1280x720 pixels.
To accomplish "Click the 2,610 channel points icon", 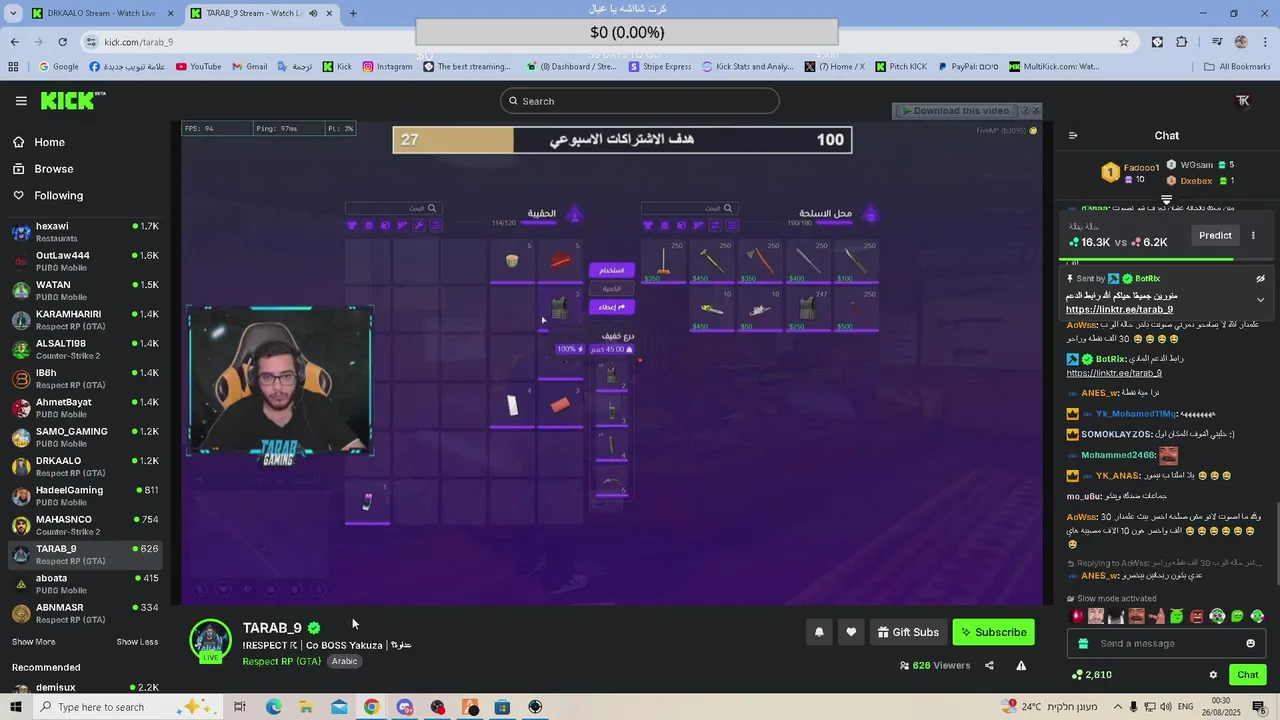I will coord(1076,675).
